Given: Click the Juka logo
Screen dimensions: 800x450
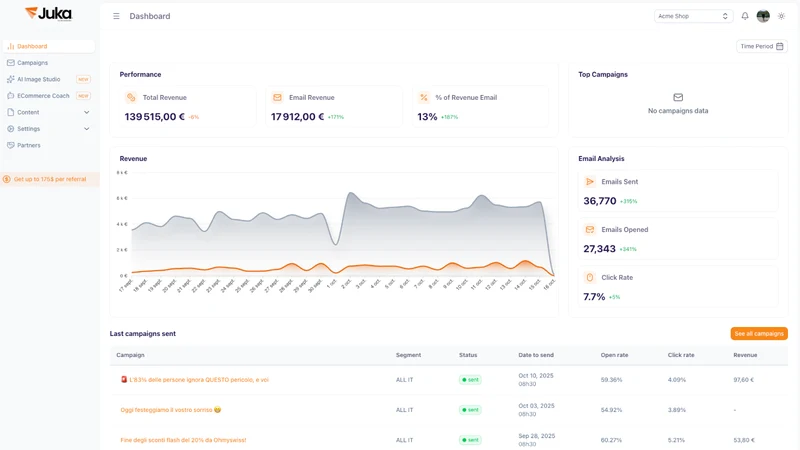Looking at the screenshot, I should tap(49, 14).
